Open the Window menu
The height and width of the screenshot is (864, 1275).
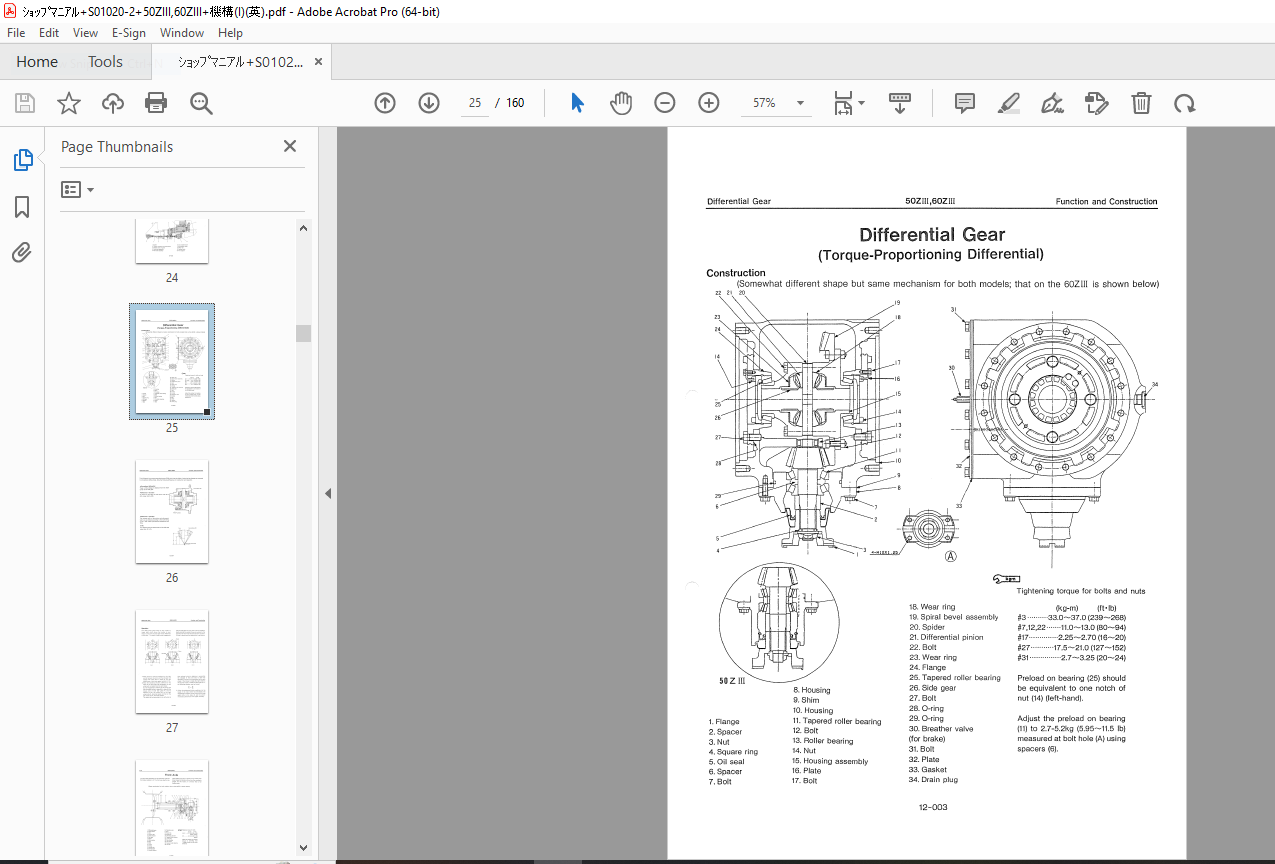(182, 33)
